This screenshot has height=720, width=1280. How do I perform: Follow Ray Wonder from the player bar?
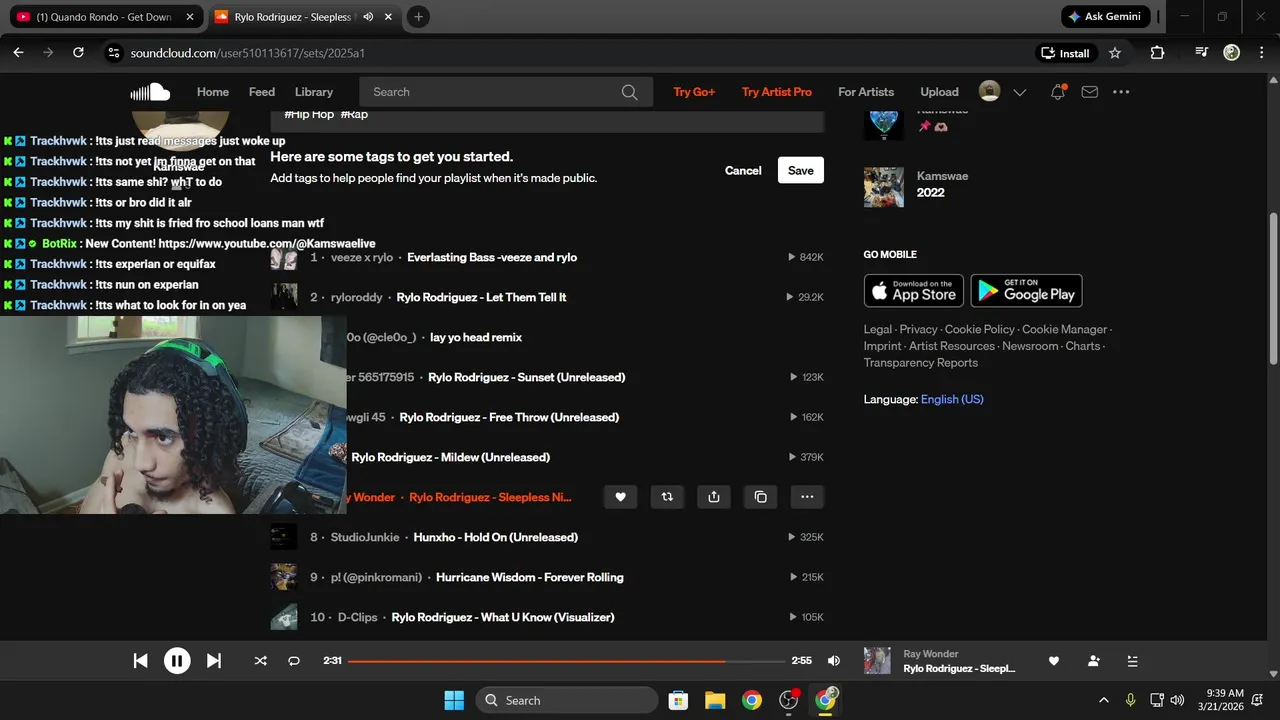[x=1094, y=661]
